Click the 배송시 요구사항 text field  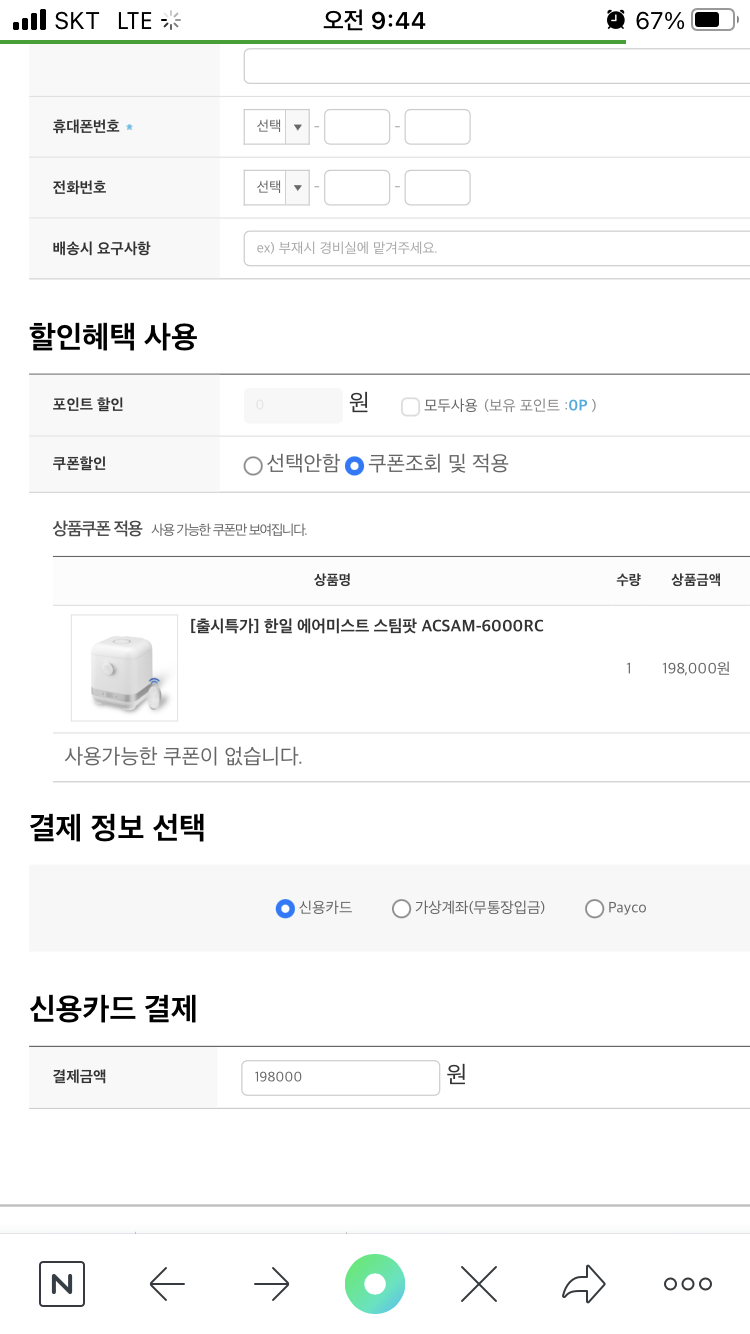tap(497, 248)
